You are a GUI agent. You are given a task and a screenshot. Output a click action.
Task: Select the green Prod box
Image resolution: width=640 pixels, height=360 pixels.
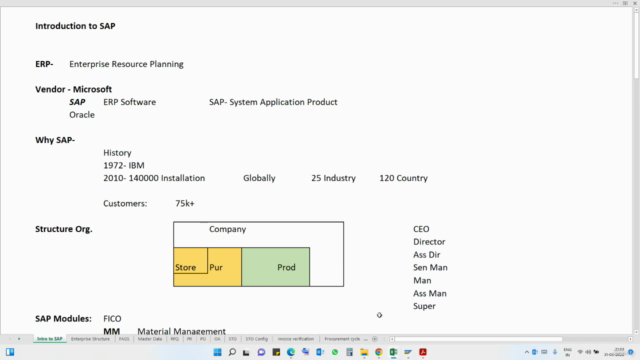(x=276, y=267)
